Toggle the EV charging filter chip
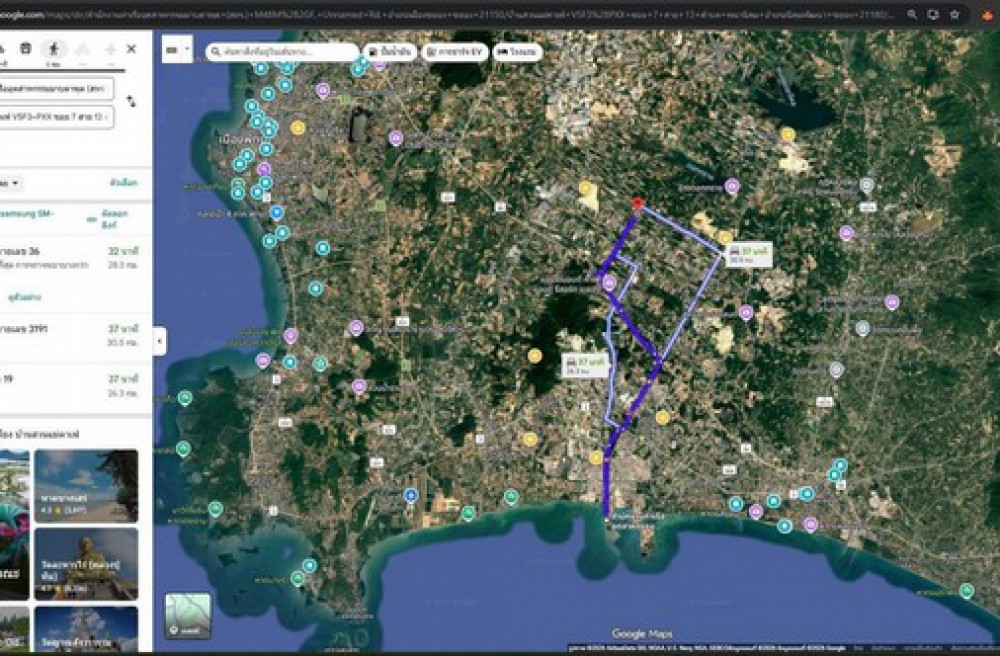 click(x=454, y=51)
